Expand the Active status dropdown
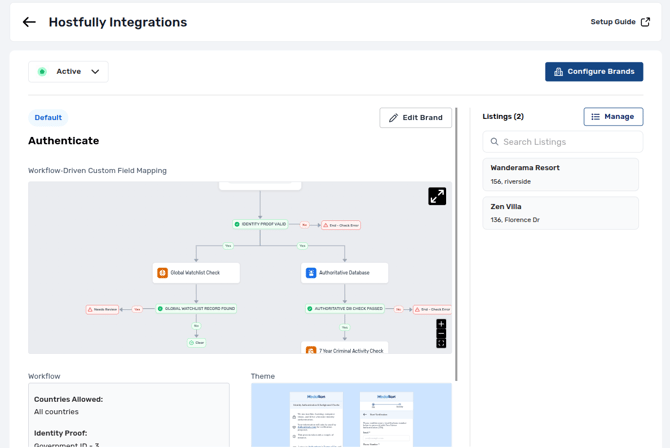Screen dimensions: 670x448 [68, 71]
